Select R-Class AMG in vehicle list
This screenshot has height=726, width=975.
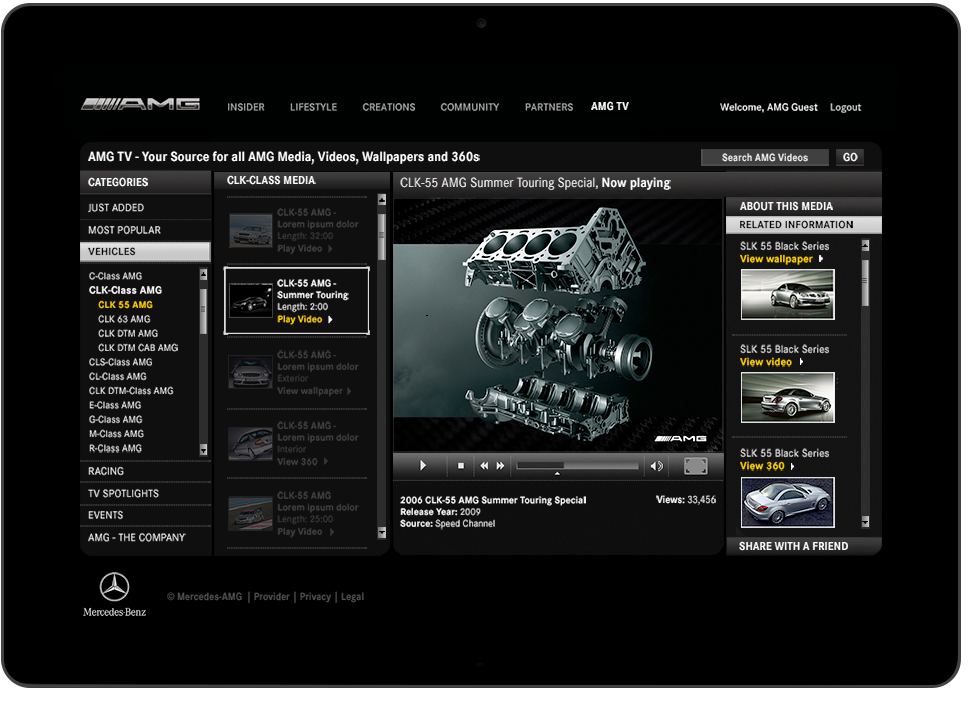115,448
